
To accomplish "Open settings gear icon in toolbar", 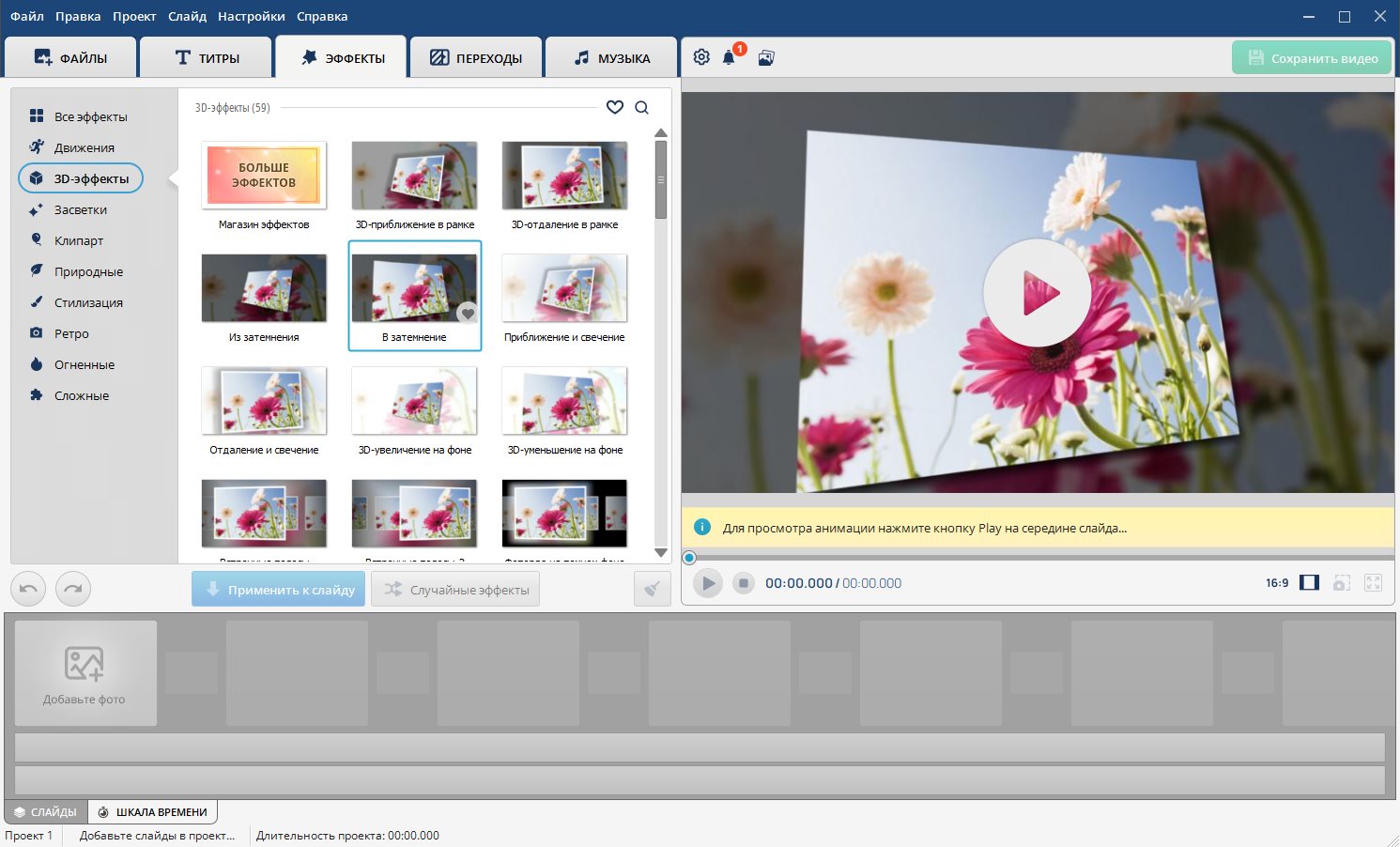I will [701, 57].
